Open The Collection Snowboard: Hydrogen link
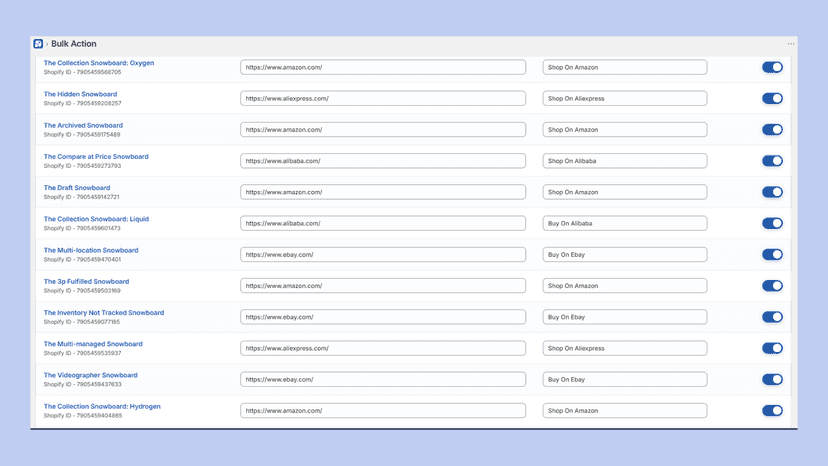 point(102,406)
